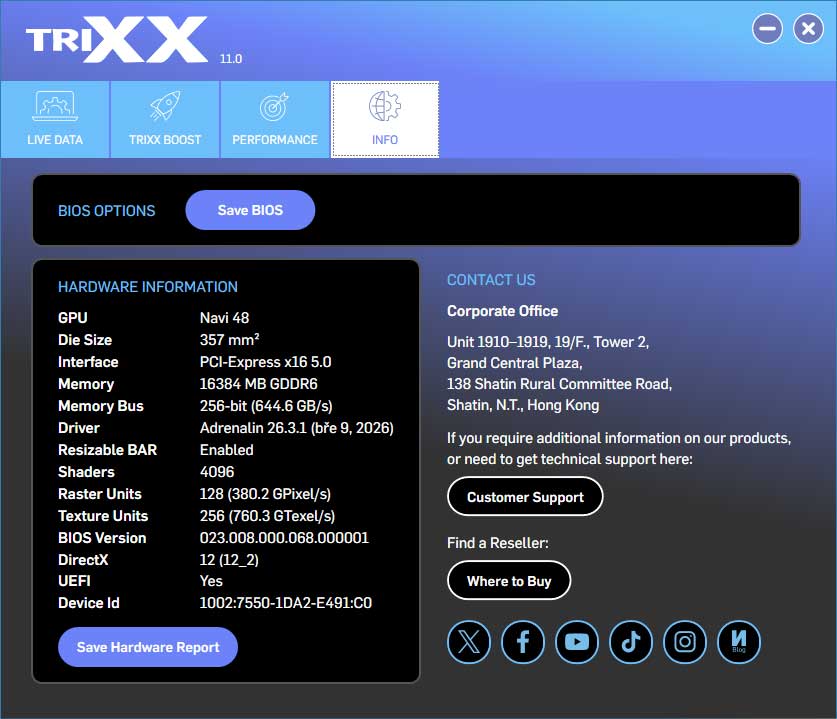Click the TikTok social icon
This screenshot has height=719, width=837.
(x=631, y=642)
